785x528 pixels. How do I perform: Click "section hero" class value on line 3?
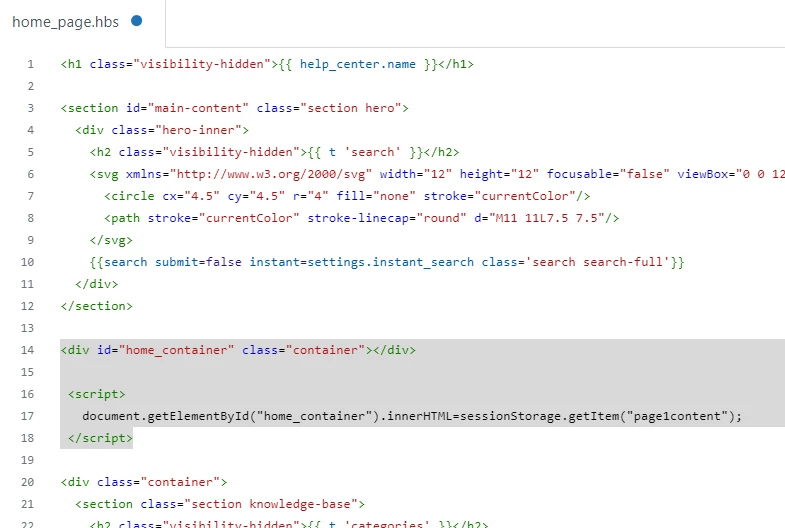(x=350, y=108)
